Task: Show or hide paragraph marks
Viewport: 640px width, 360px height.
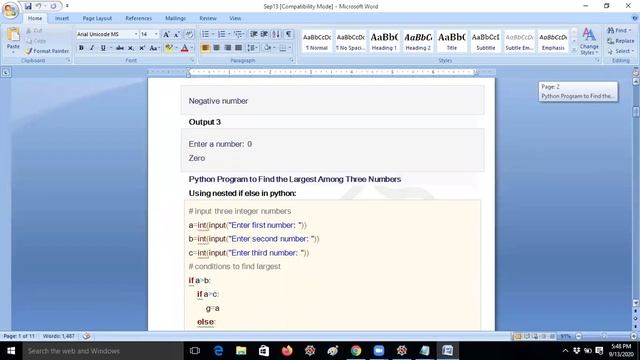Action: pyautogui.click(x=289, y=34)
